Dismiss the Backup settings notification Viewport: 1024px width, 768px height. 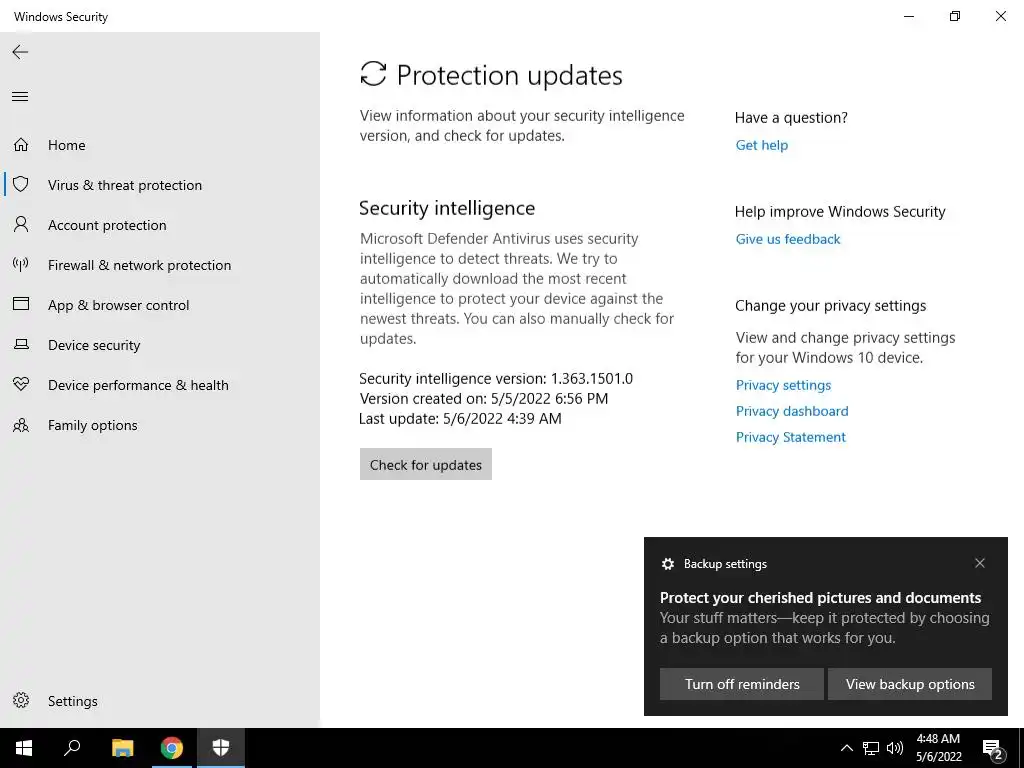tap(980, 563)
